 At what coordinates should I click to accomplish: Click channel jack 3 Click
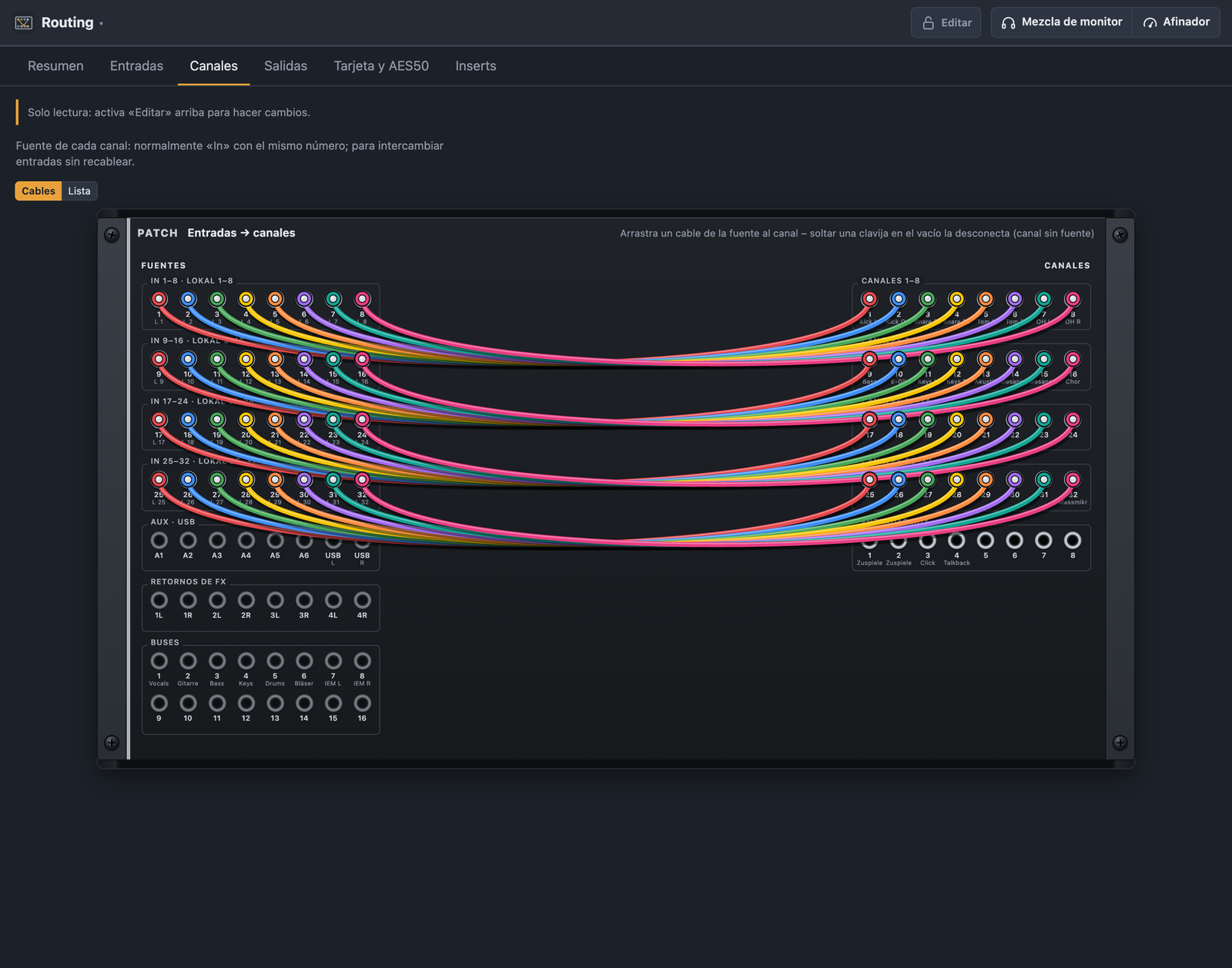(x=928, y=541)
